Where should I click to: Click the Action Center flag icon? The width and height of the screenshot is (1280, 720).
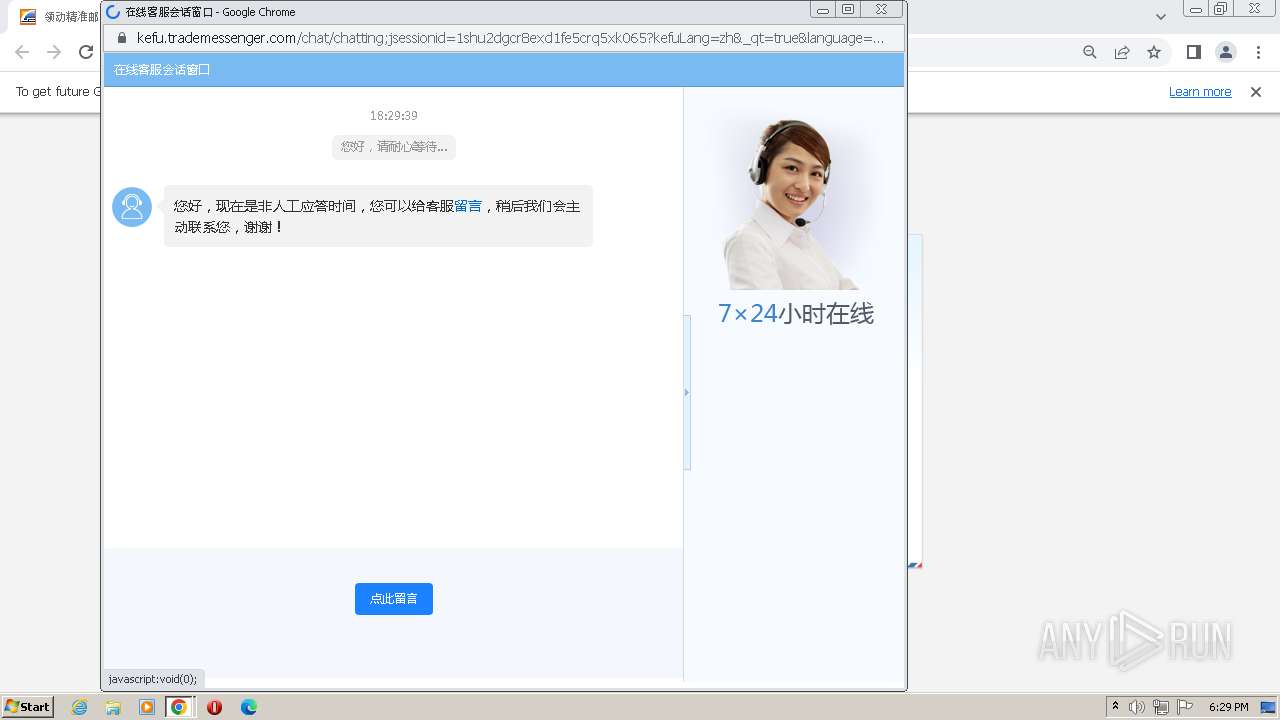click(1185, 707)
